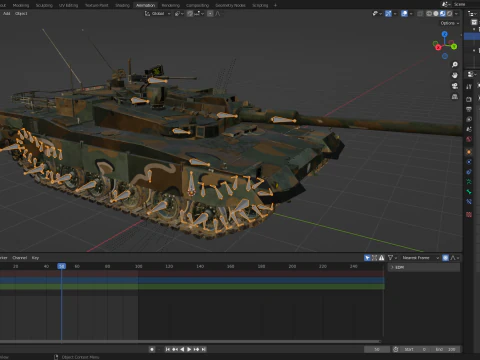Open the red checkered texture properties tab

[469, 215]
